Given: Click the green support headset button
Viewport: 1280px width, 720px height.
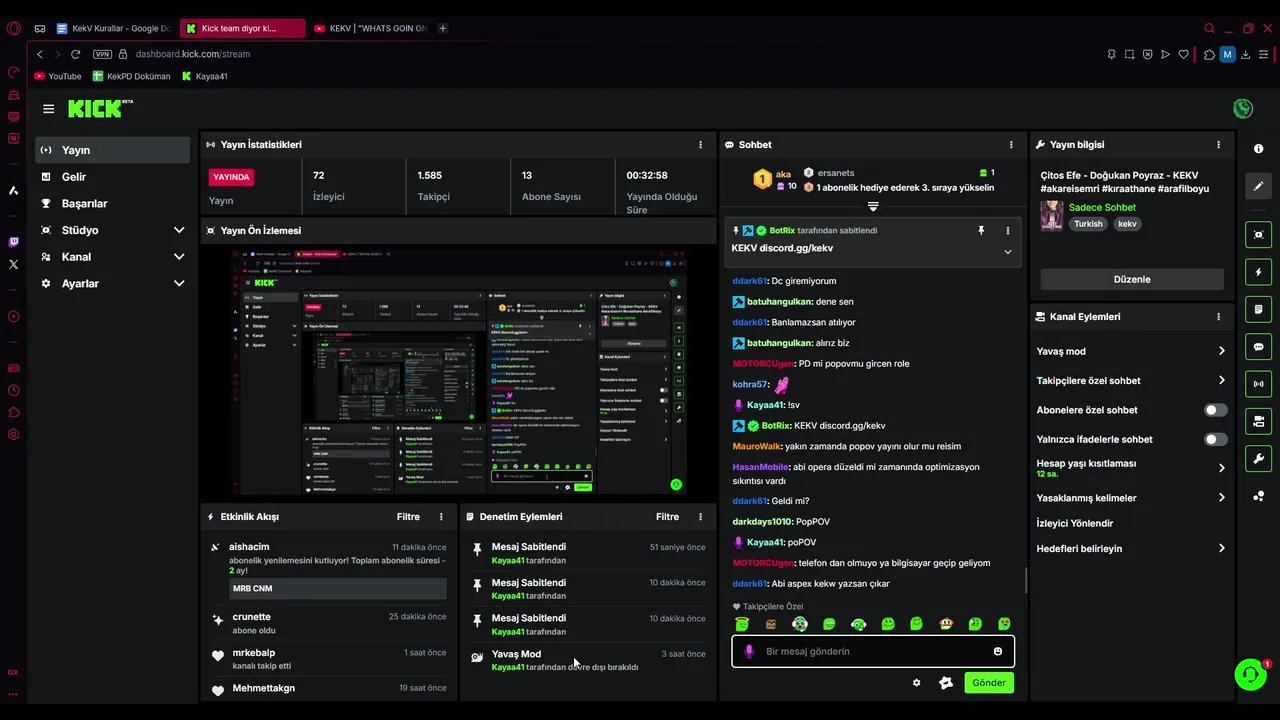Looking at the screenshot, I should click(x=1250, y=674).
